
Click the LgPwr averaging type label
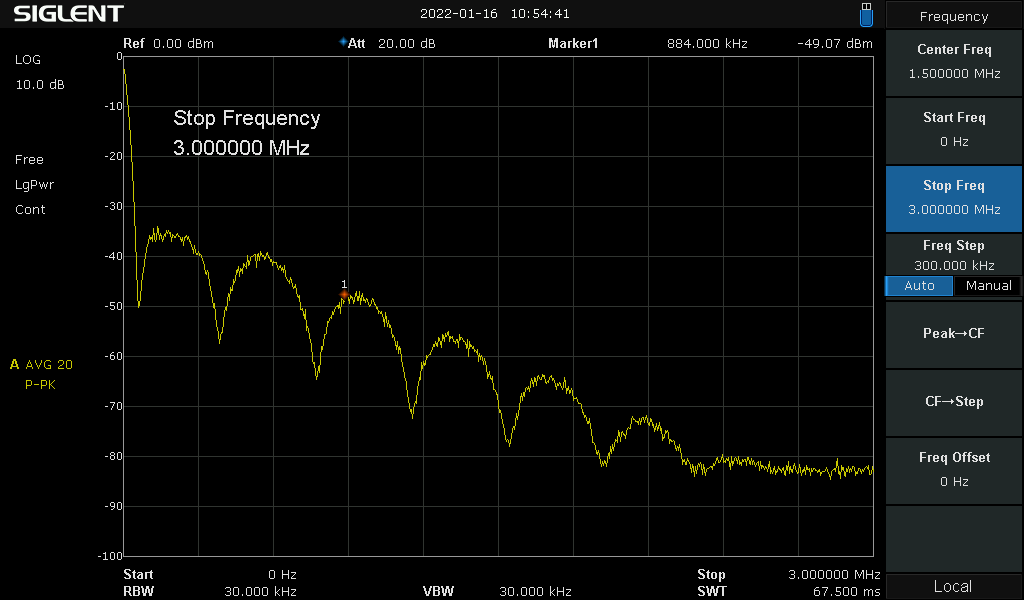tap(35, 185)
